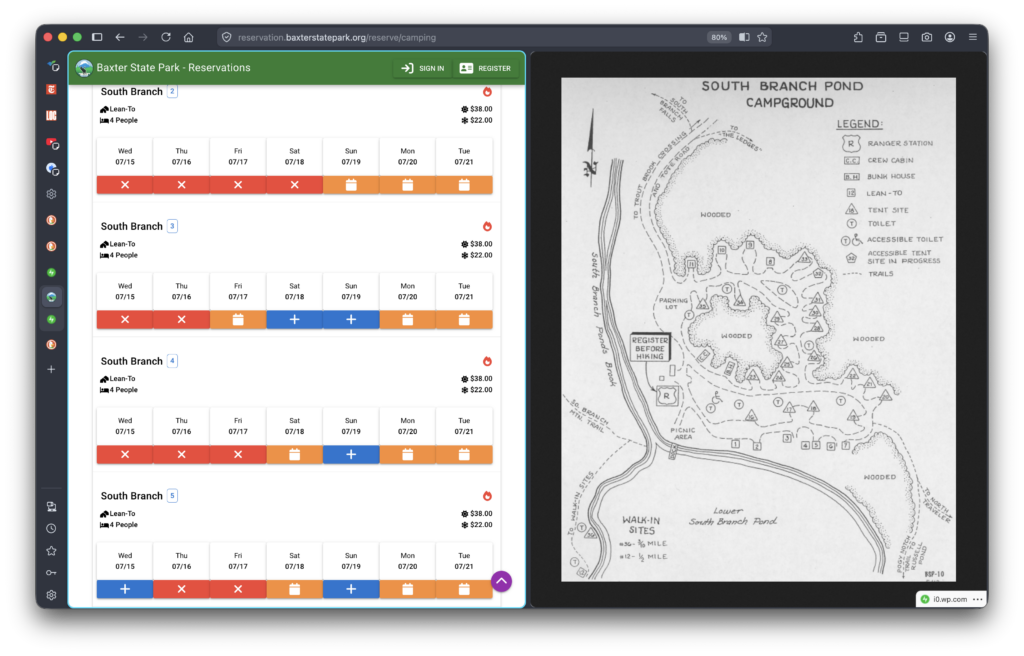Open the downloads tray icon in the toolbar
This screenshot has height=656, width=1024.
(881, 36)
